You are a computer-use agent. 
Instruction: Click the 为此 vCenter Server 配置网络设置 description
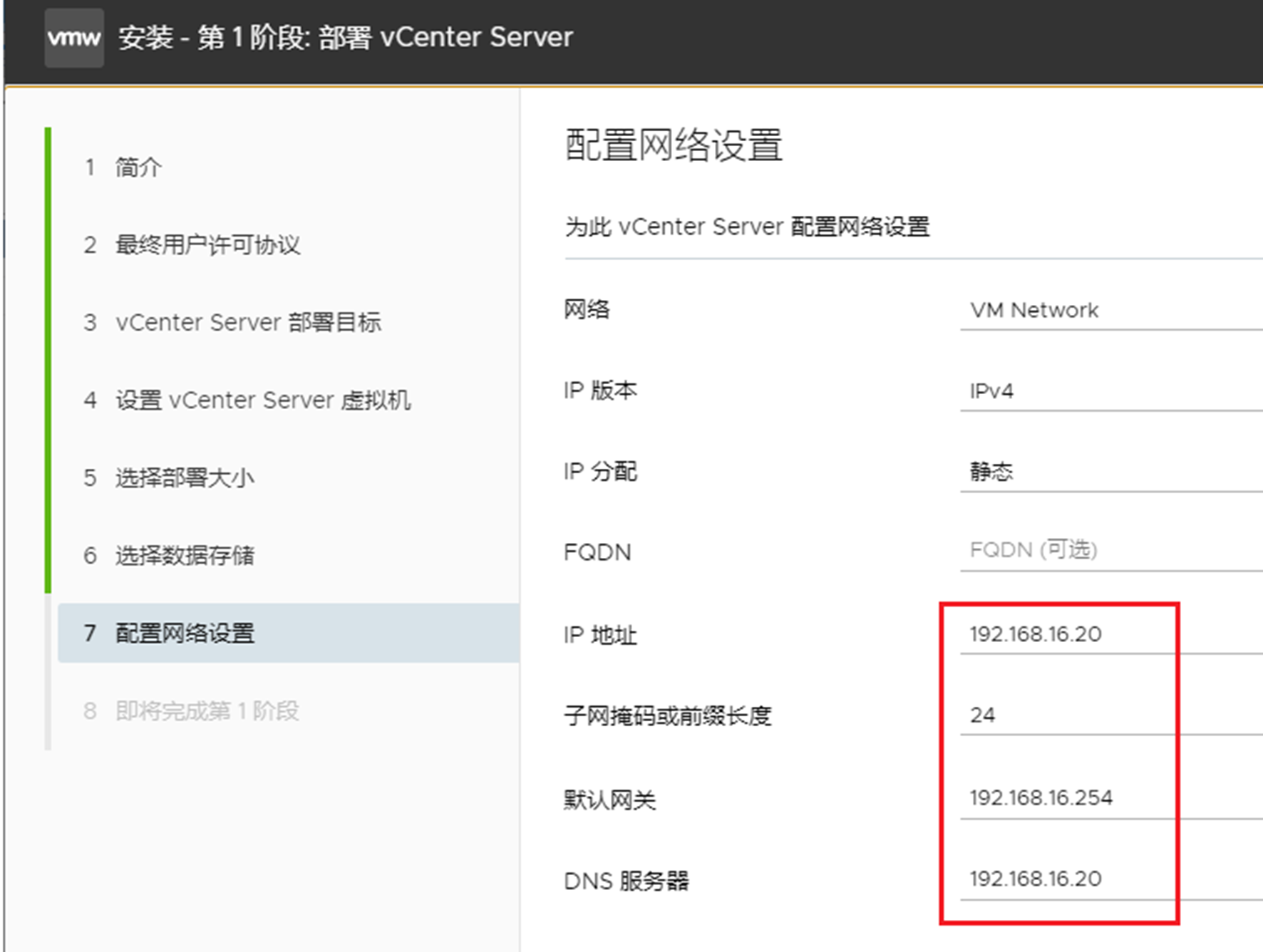747,227
